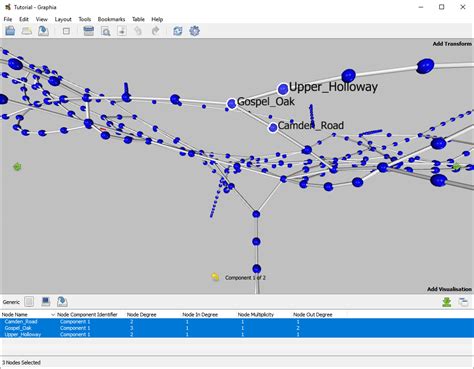474x369 pixels.
Task: Select the Upper_Holloway node in graph
Action: [283, 89]
